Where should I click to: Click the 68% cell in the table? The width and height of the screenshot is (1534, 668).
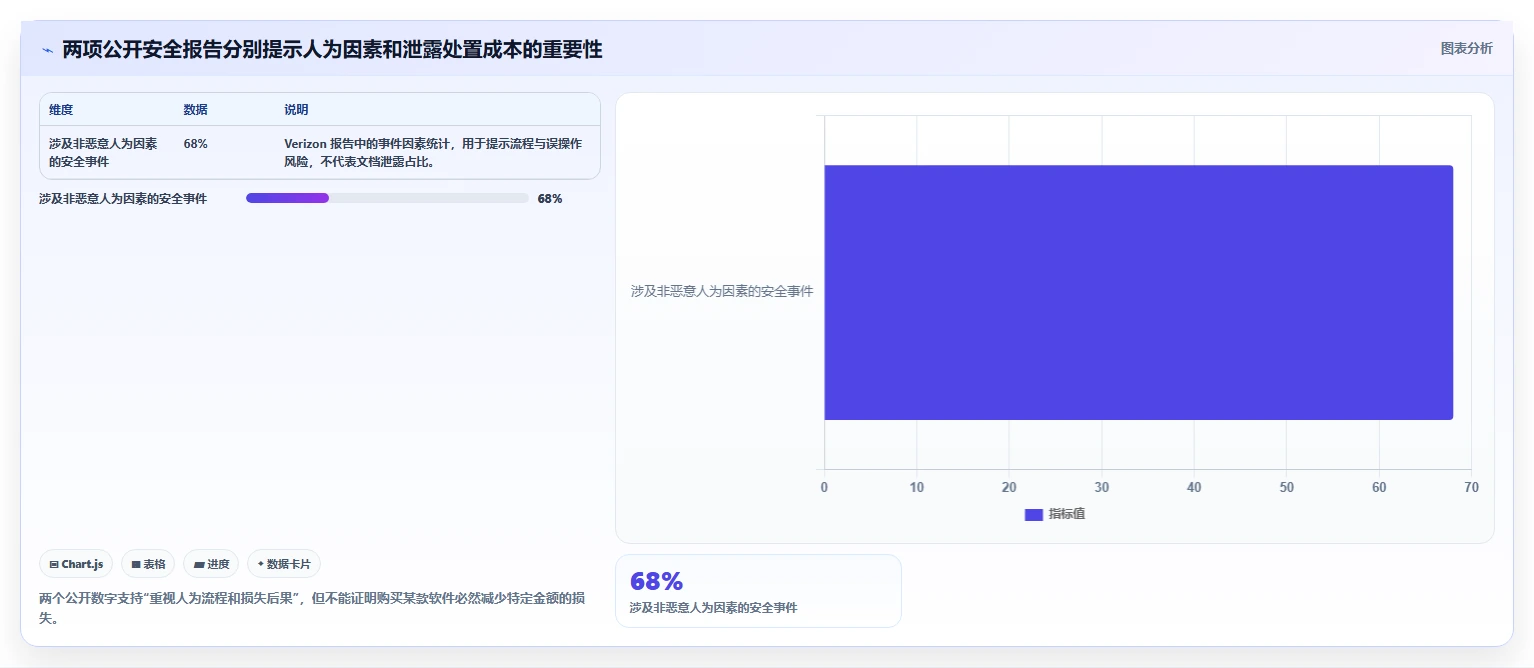coord(196,144)
